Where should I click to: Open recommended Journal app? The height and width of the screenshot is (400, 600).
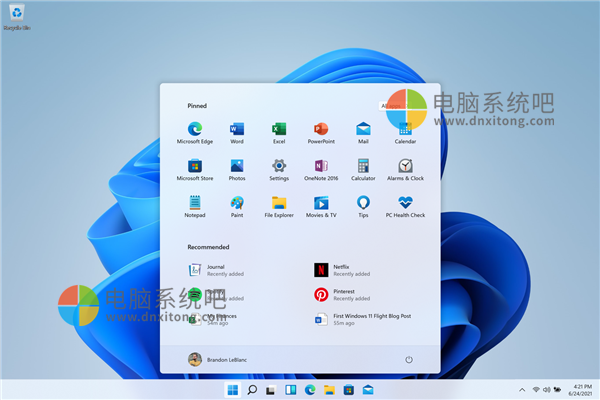coord(216,270)
